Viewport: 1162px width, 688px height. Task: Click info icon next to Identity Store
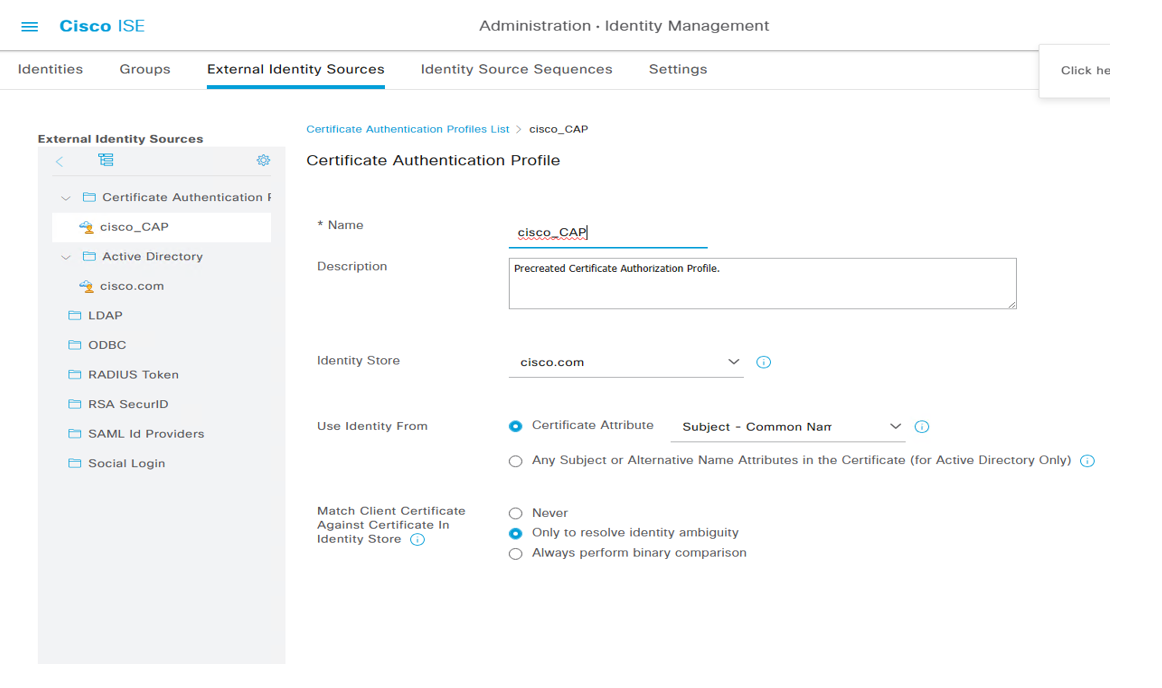tap(763, 362)
